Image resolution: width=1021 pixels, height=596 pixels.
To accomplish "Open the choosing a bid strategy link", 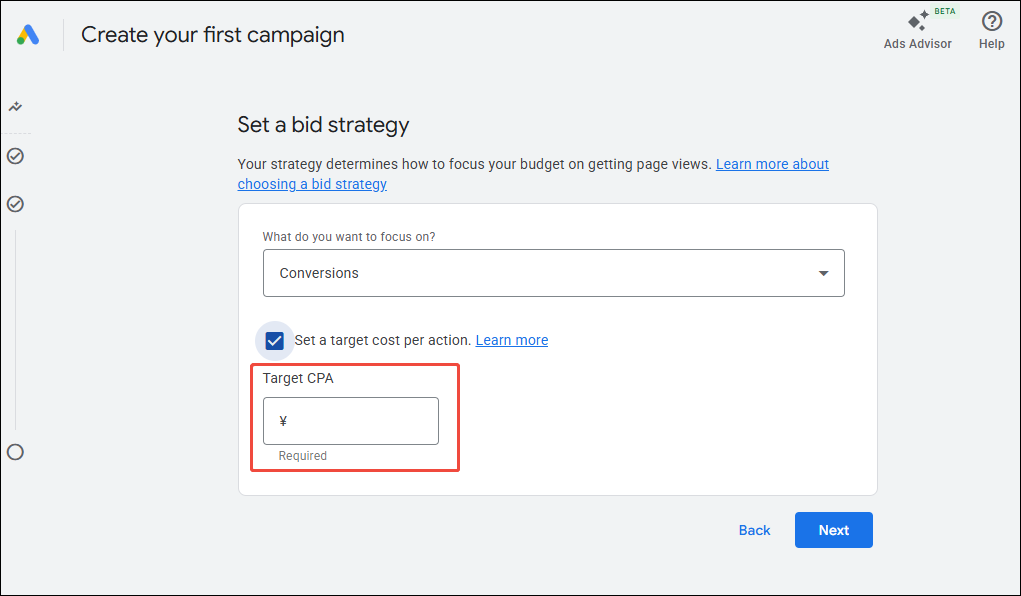I will coord(312,184).
